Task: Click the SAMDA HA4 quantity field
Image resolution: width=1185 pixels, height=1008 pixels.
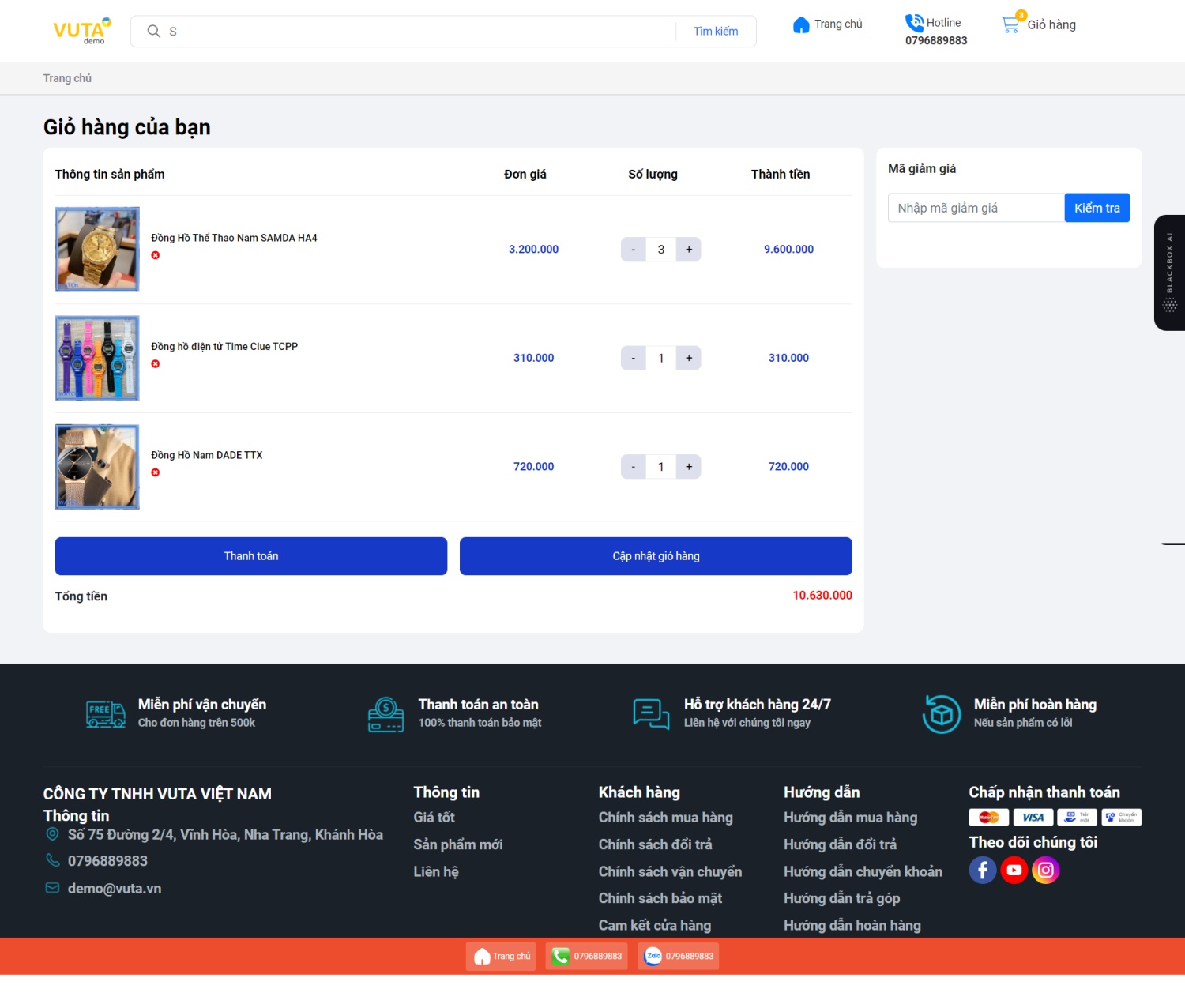Action: point(661,250)
